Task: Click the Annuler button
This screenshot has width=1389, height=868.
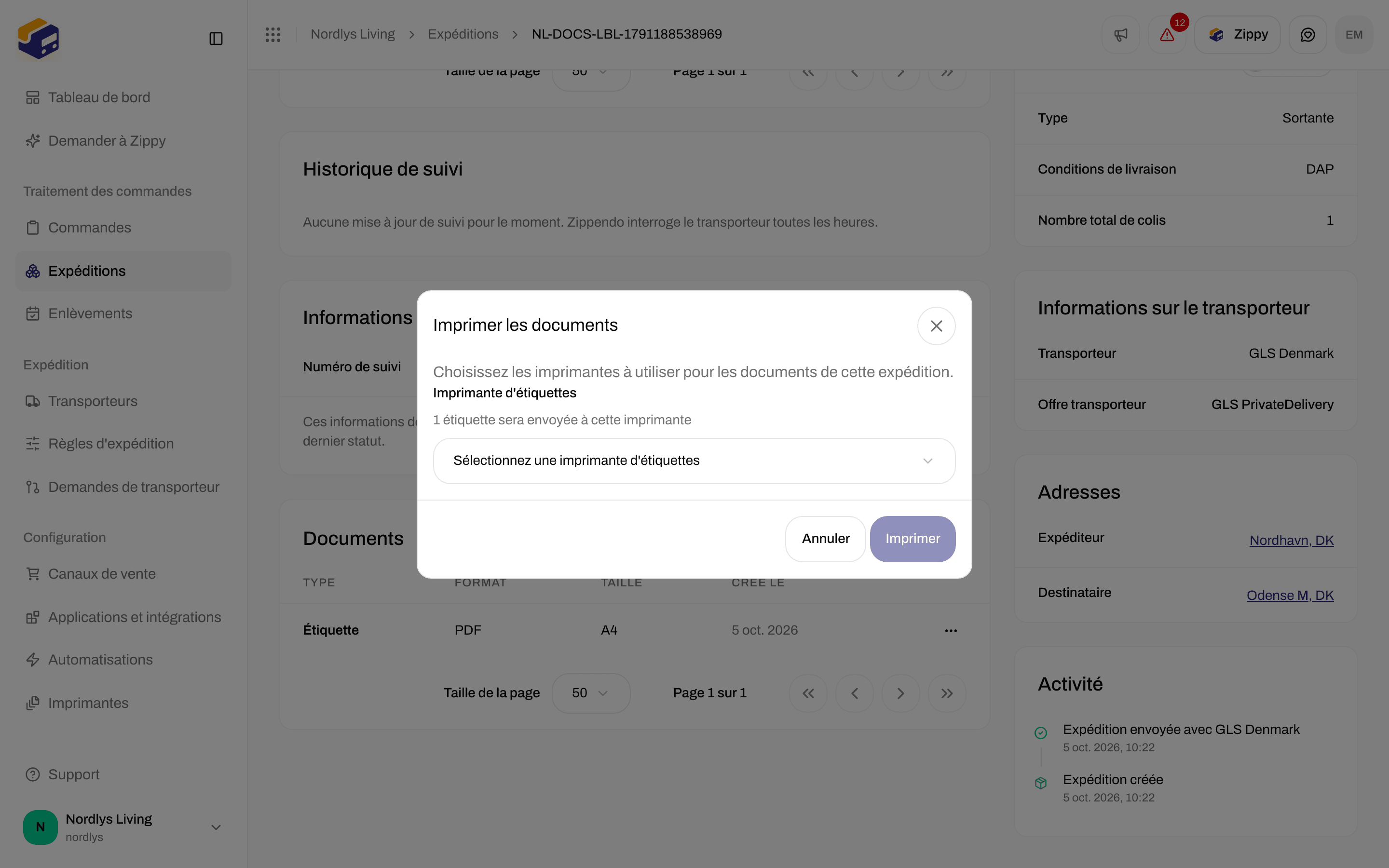Action: [825, 539]
